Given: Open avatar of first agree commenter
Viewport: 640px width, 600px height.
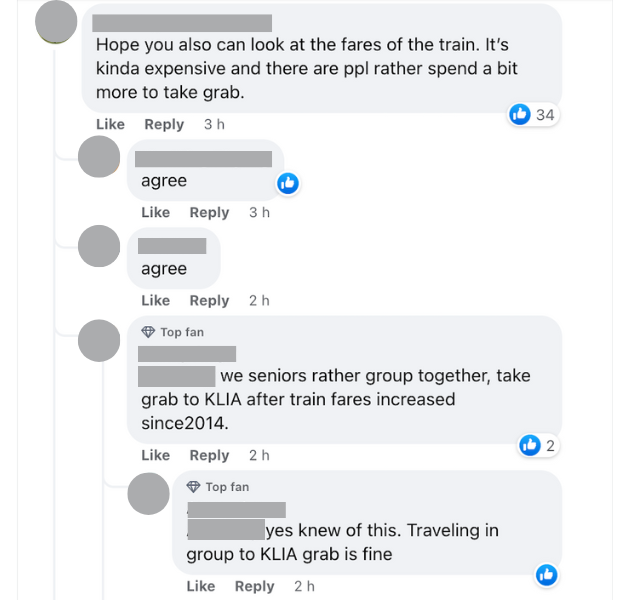Looking at the screenshot, I should (x=98, y=158).
